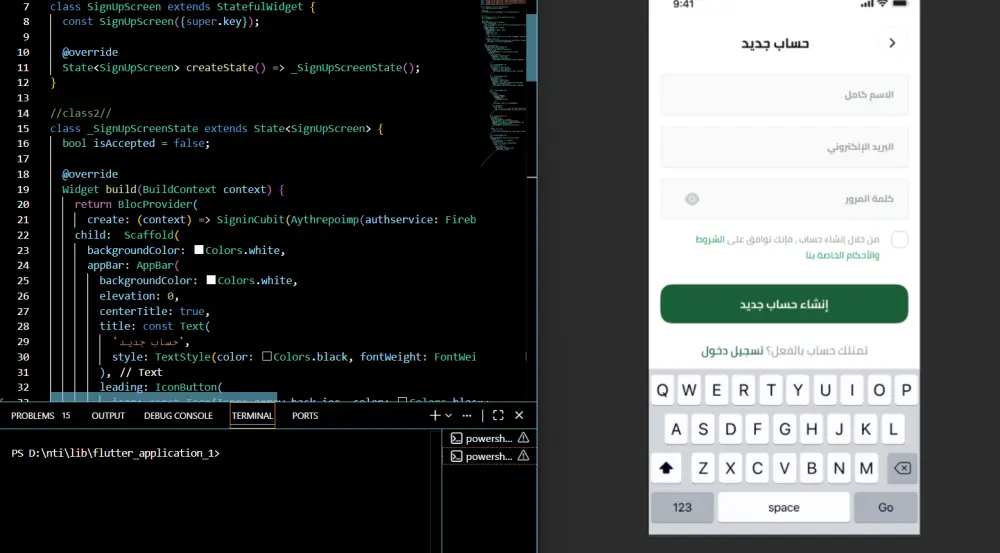The height and width of the screenshot is (553, 1000).
Task: Select the second powershell terminal entry
Action: point(489,456)
